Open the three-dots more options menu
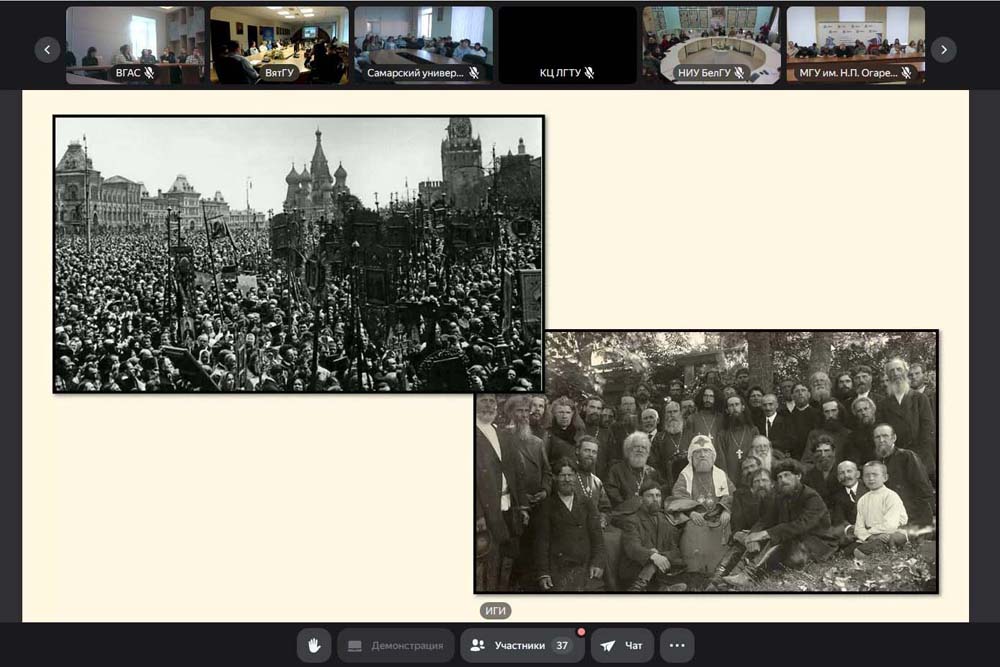The height and width of the screenshot is (667, 1000). (x=676, y=646)
